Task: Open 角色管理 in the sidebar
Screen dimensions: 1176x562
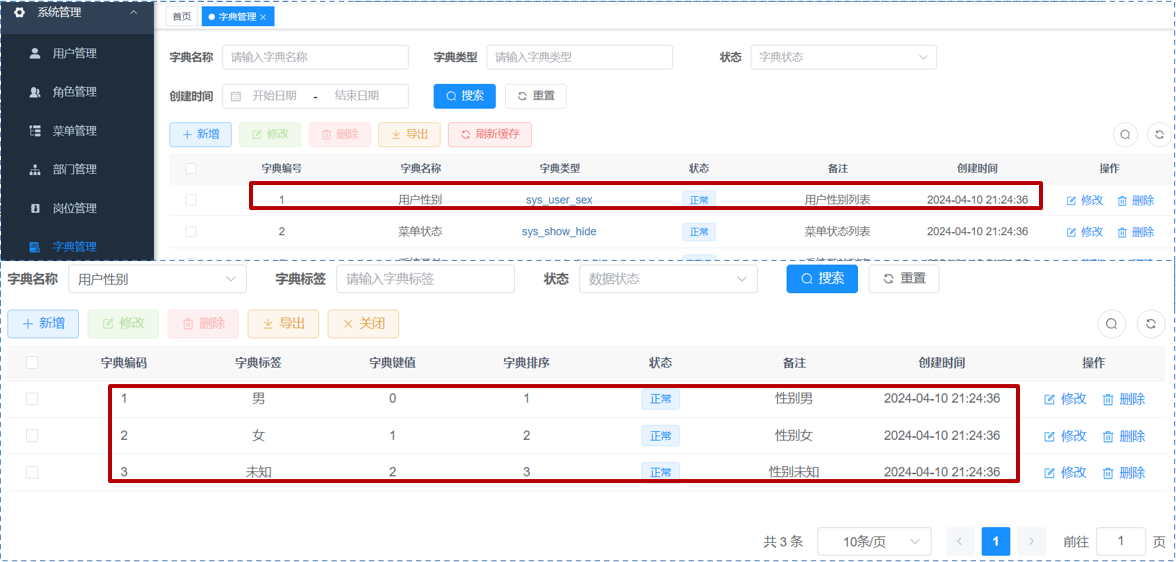Action: [74, 92]
